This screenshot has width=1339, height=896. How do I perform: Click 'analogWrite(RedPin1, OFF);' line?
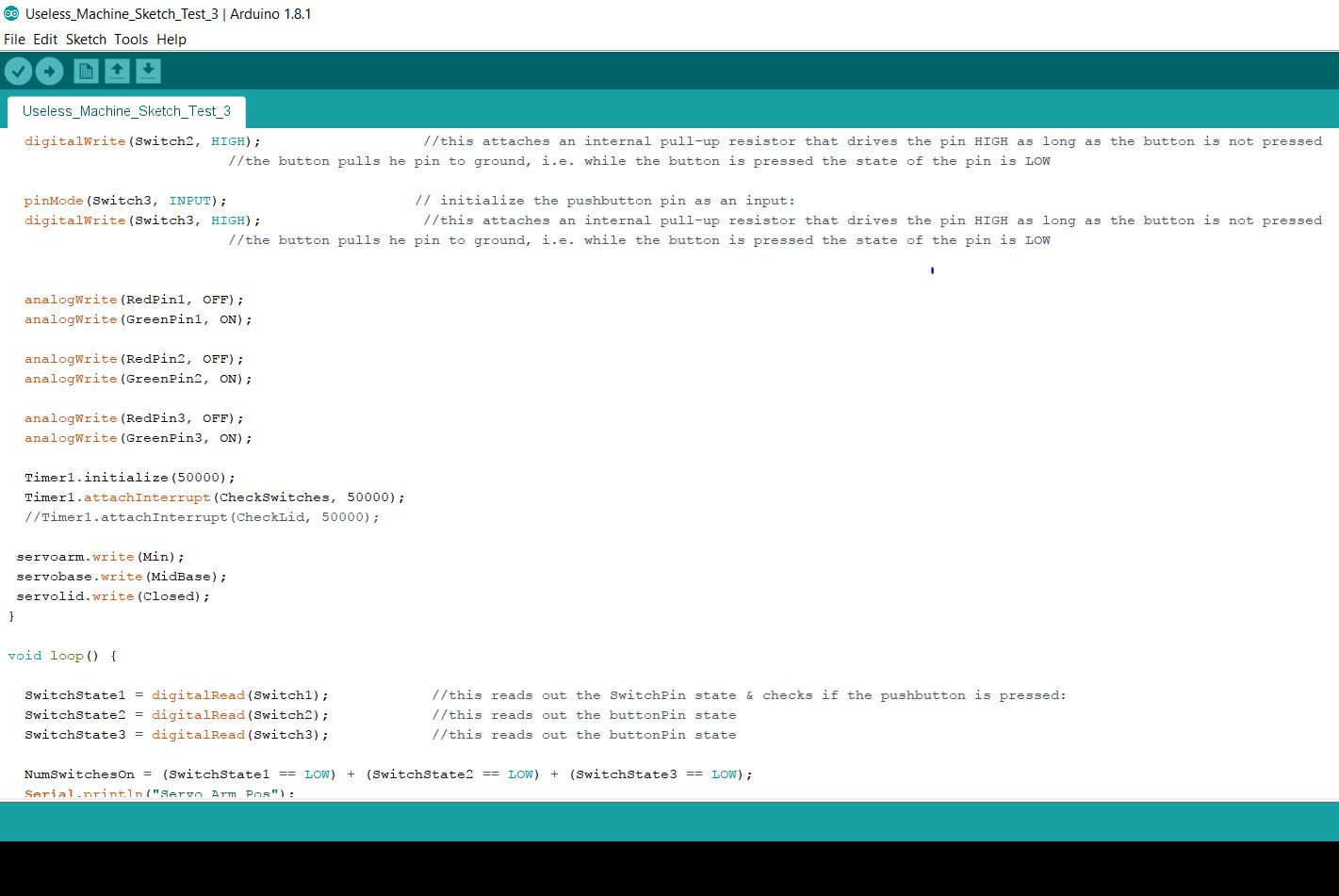(134, 300)
